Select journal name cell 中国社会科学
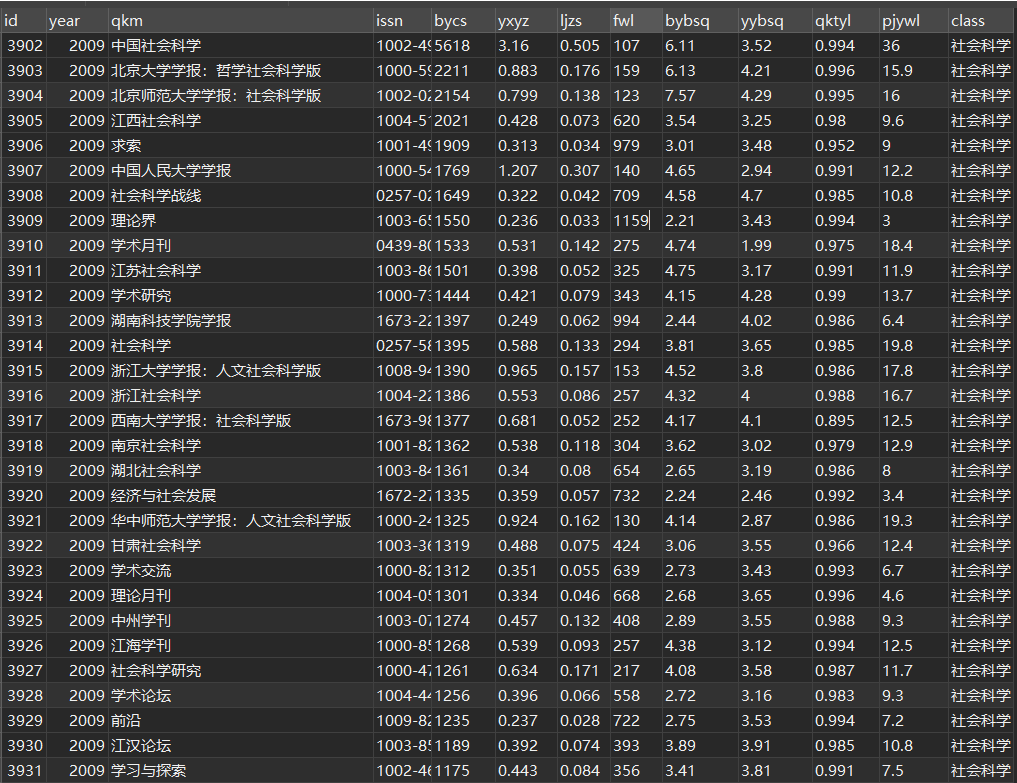1017x783 pixels. point(241,46)
